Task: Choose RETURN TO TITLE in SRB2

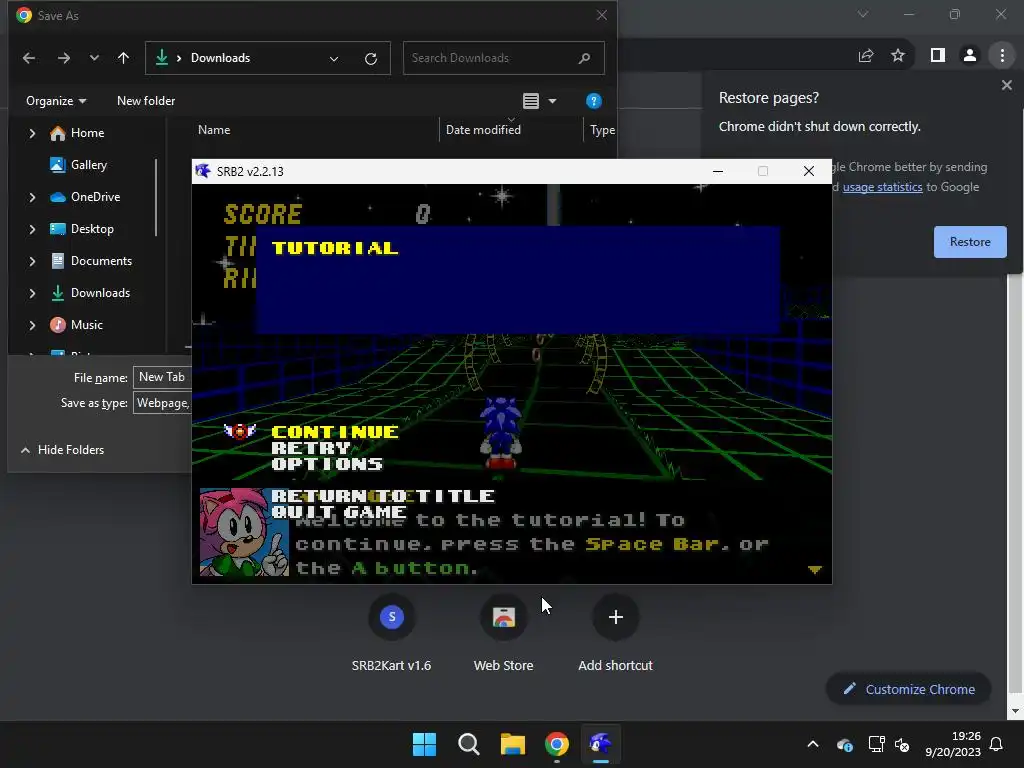Action: (x=383, y=496)
